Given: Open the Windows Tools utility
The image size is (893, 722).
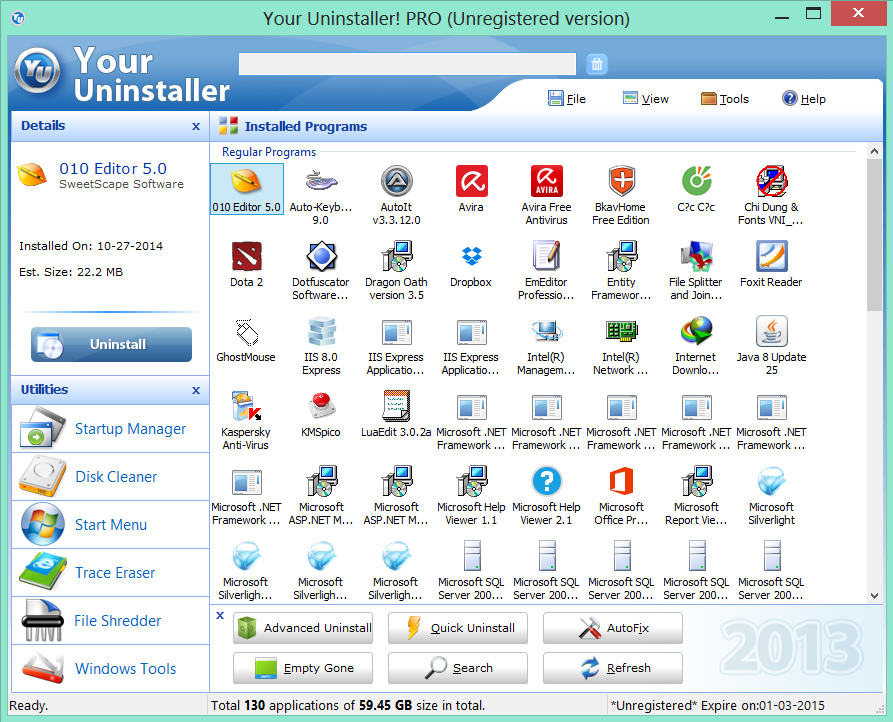Looking at the screenshot, I should click(110, 668).
